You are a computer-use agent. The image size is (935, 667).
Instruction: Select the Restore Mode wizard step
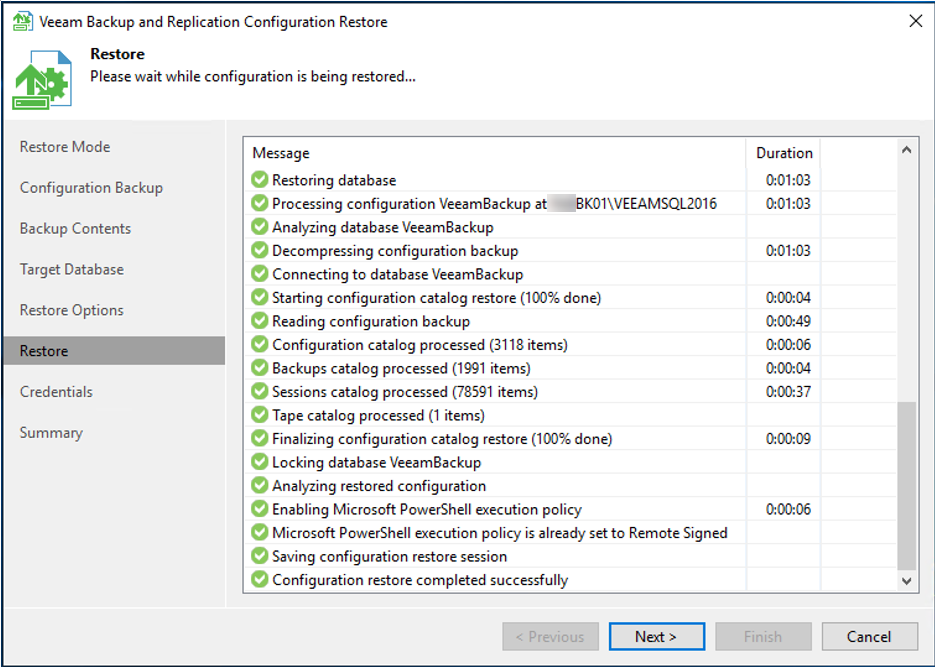coord(65,147)
